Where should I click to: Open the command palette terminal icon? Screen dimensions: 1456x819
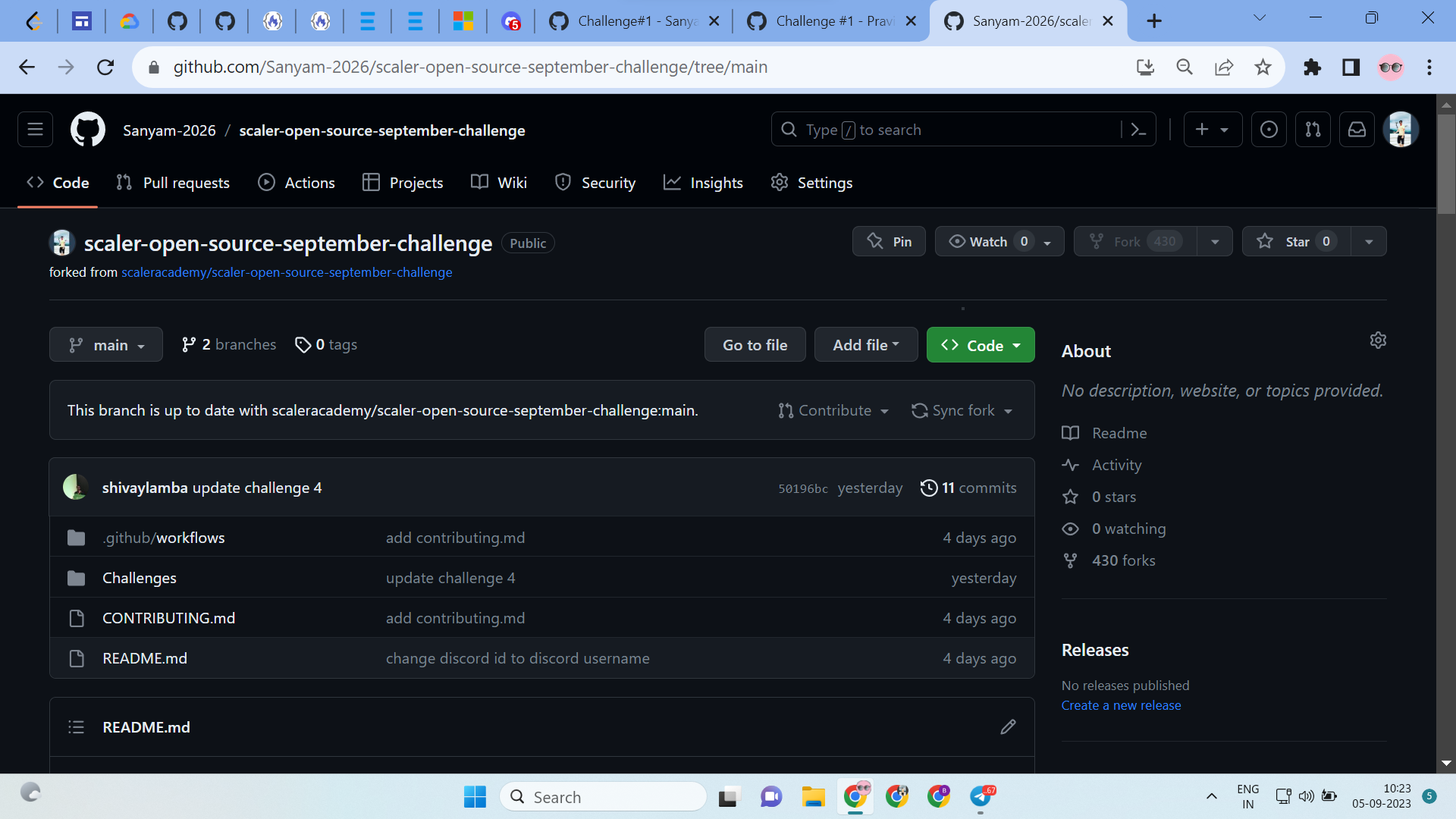[1139, 129]
